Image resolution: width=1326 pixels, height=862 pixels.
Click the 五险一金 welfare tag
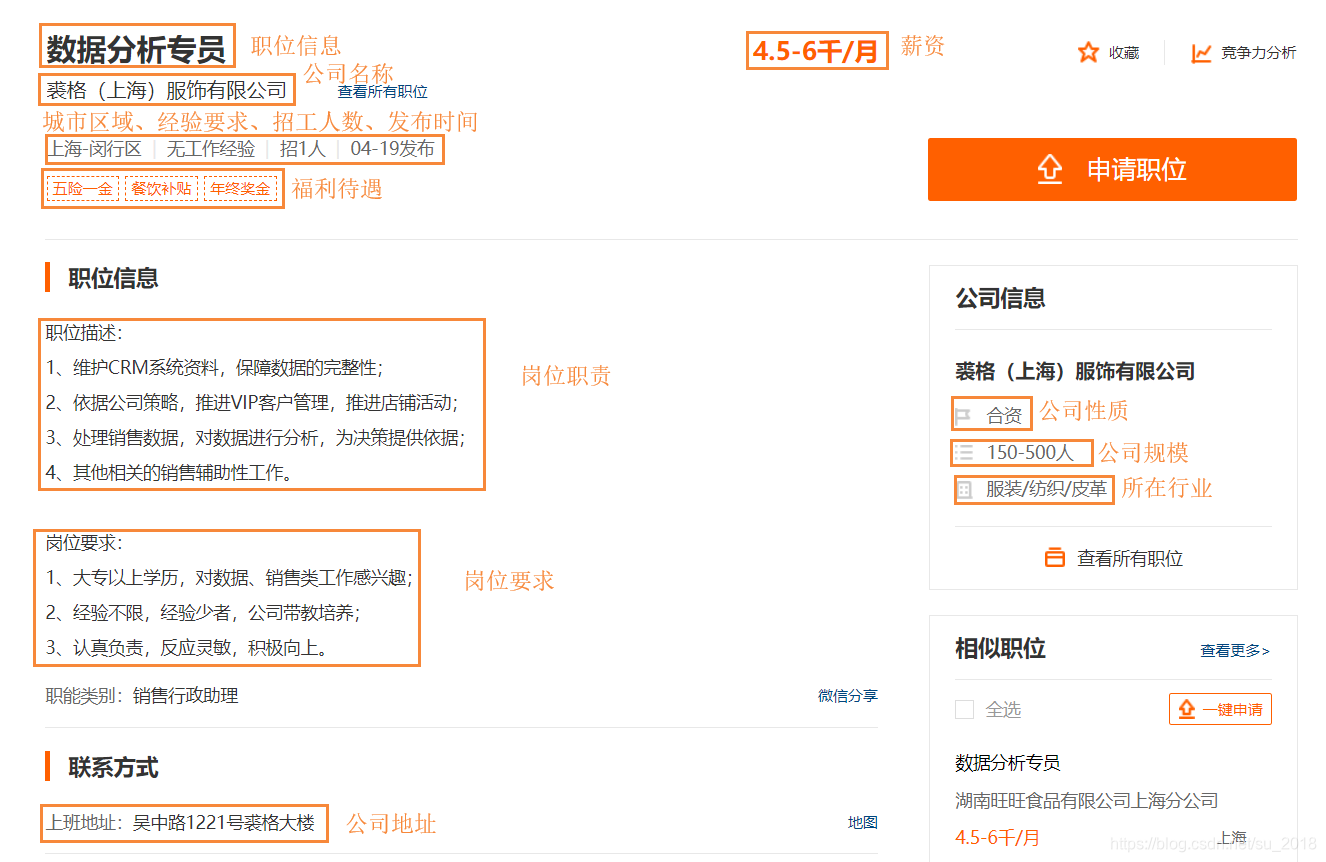82,189
